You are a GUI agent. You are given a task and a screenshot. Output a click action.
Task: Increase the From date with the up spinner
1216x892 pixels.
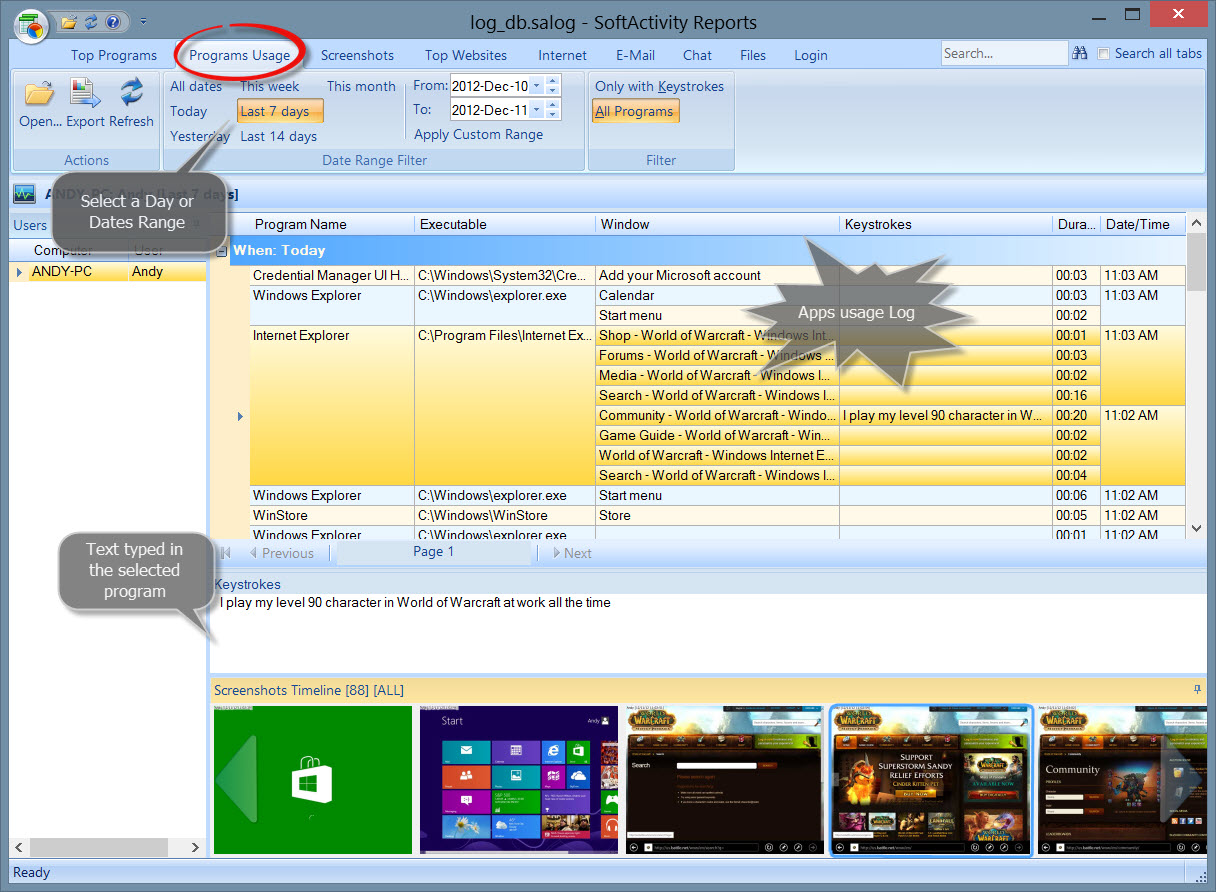pos(553,81)
